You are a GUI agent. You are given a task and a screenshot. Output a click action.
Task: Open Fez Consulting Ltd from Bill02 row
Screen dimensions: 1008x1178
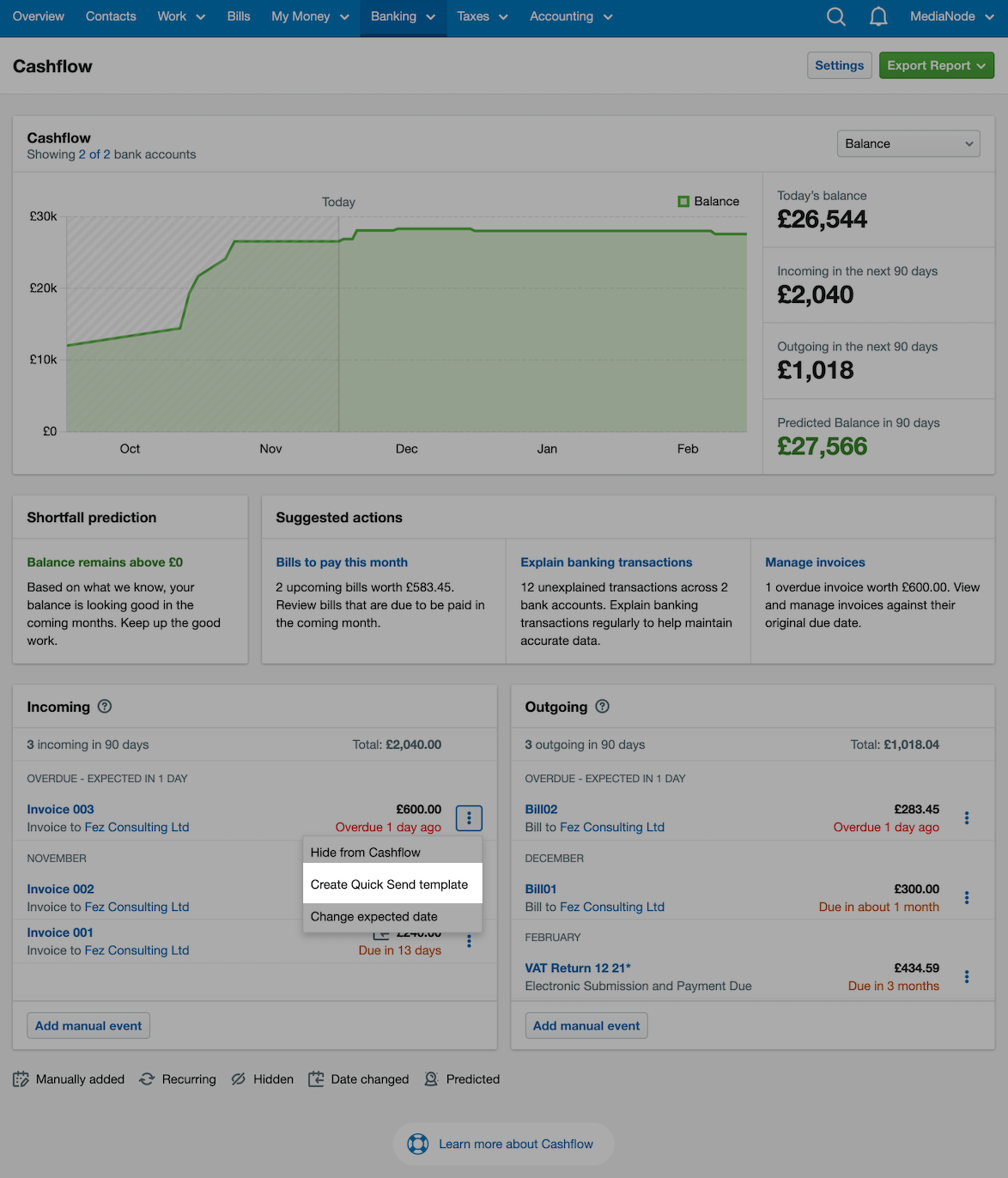(x=612, y=828)
